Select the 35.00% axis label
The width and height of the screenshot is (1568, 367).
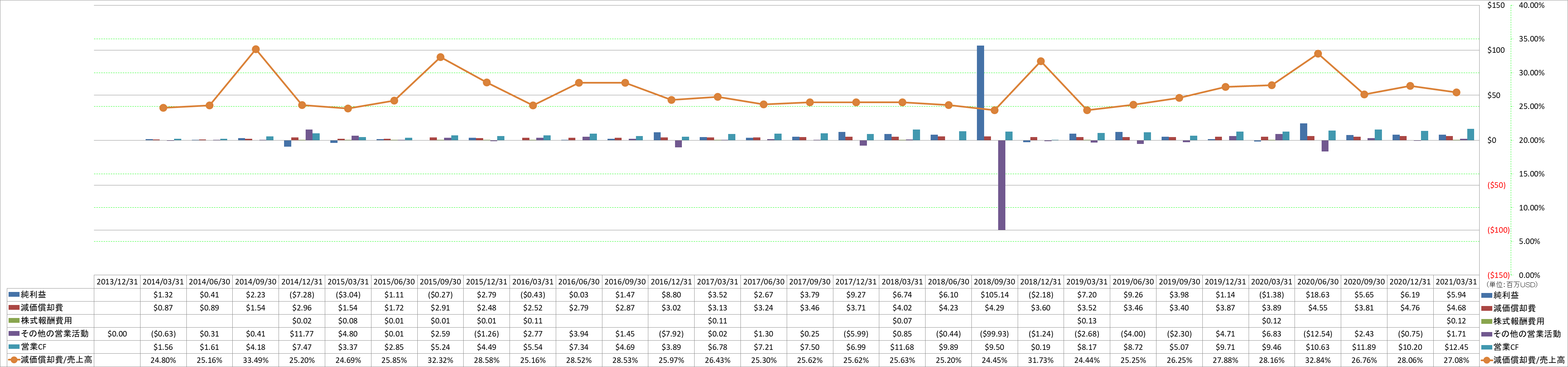point(1531,39)
